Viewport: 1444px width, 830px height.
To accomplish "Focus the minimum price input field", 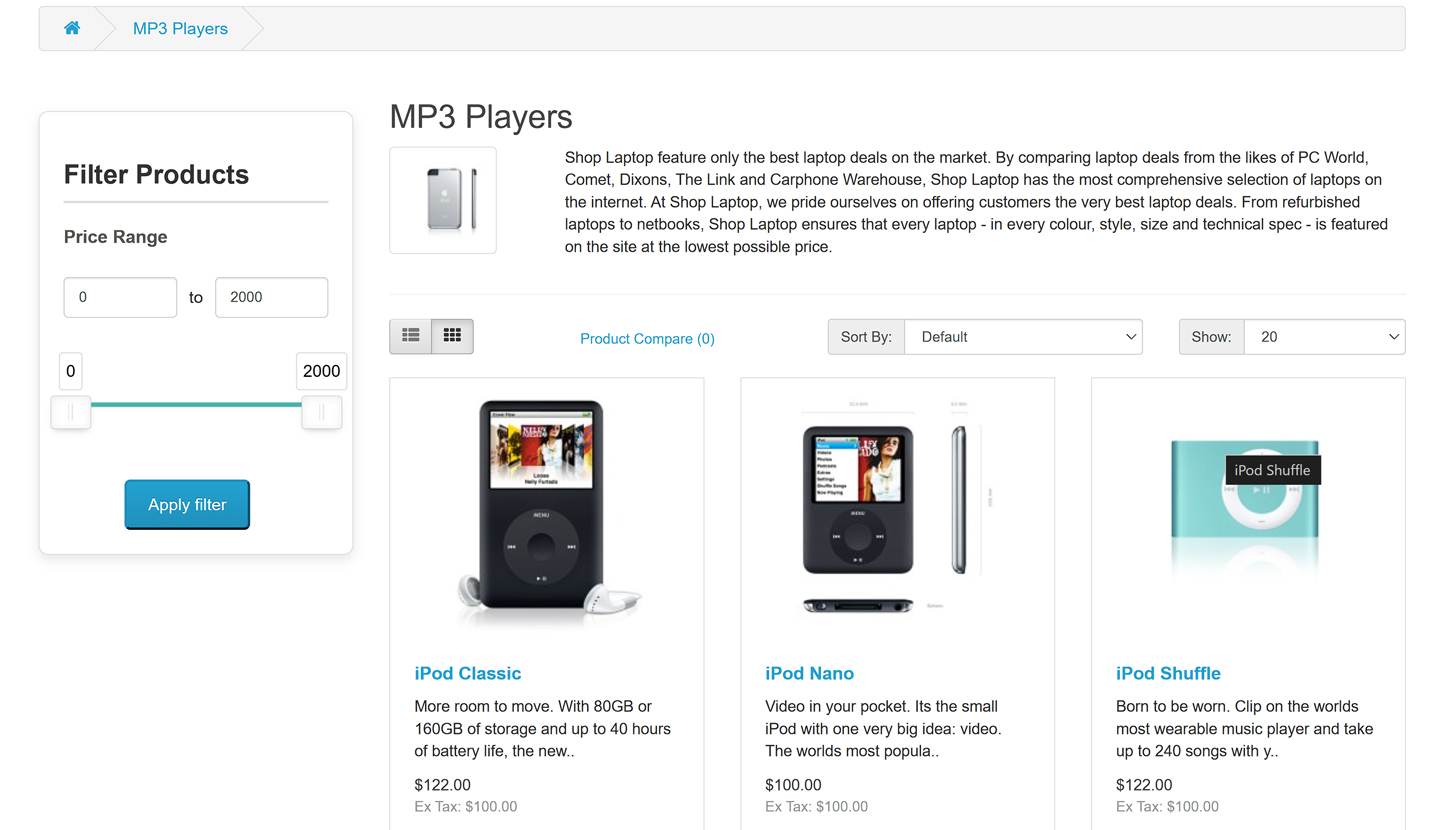I will (120, 297).
